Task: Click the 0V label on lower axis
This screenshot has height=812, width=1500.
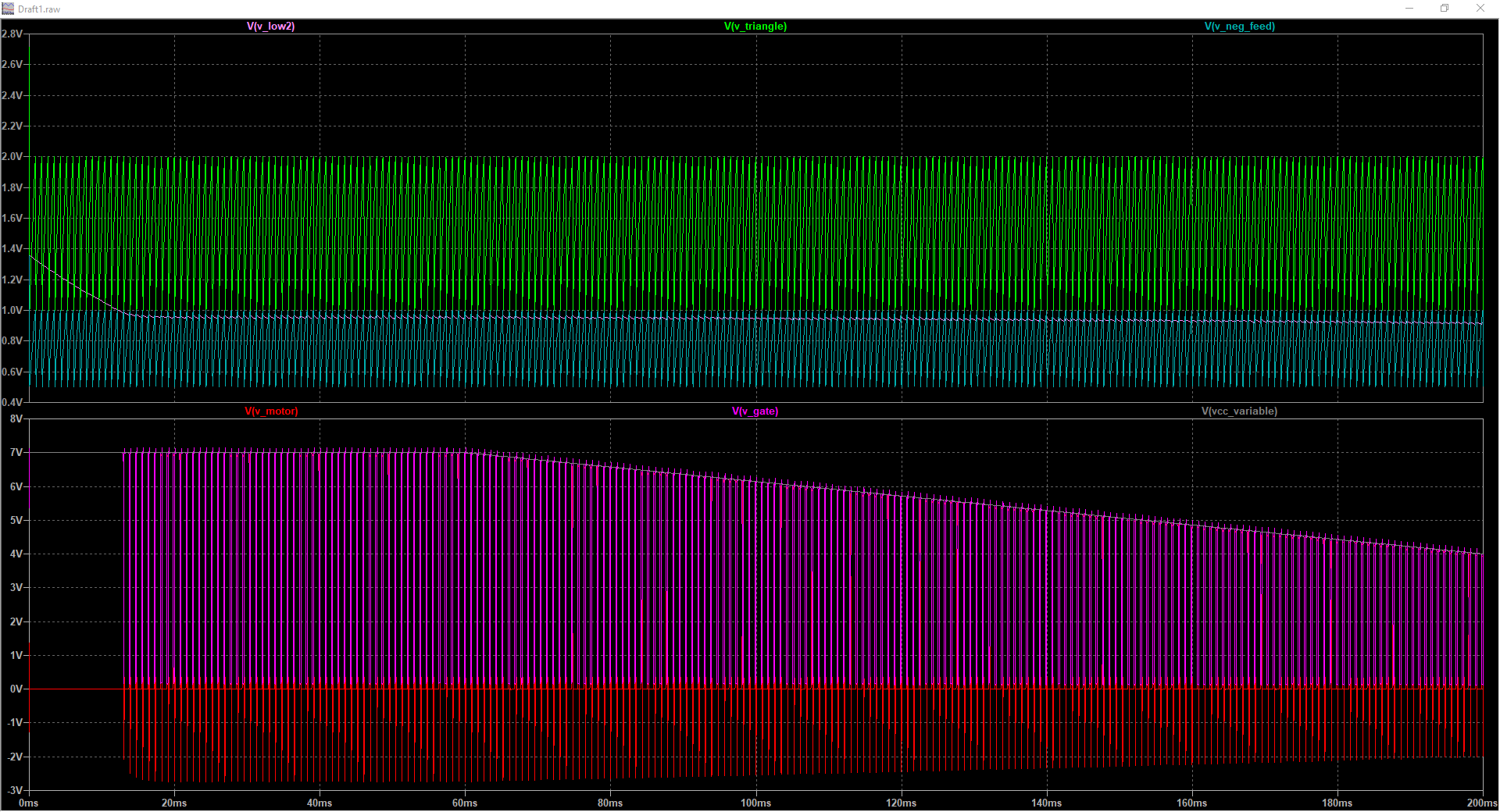Action: 16,689
